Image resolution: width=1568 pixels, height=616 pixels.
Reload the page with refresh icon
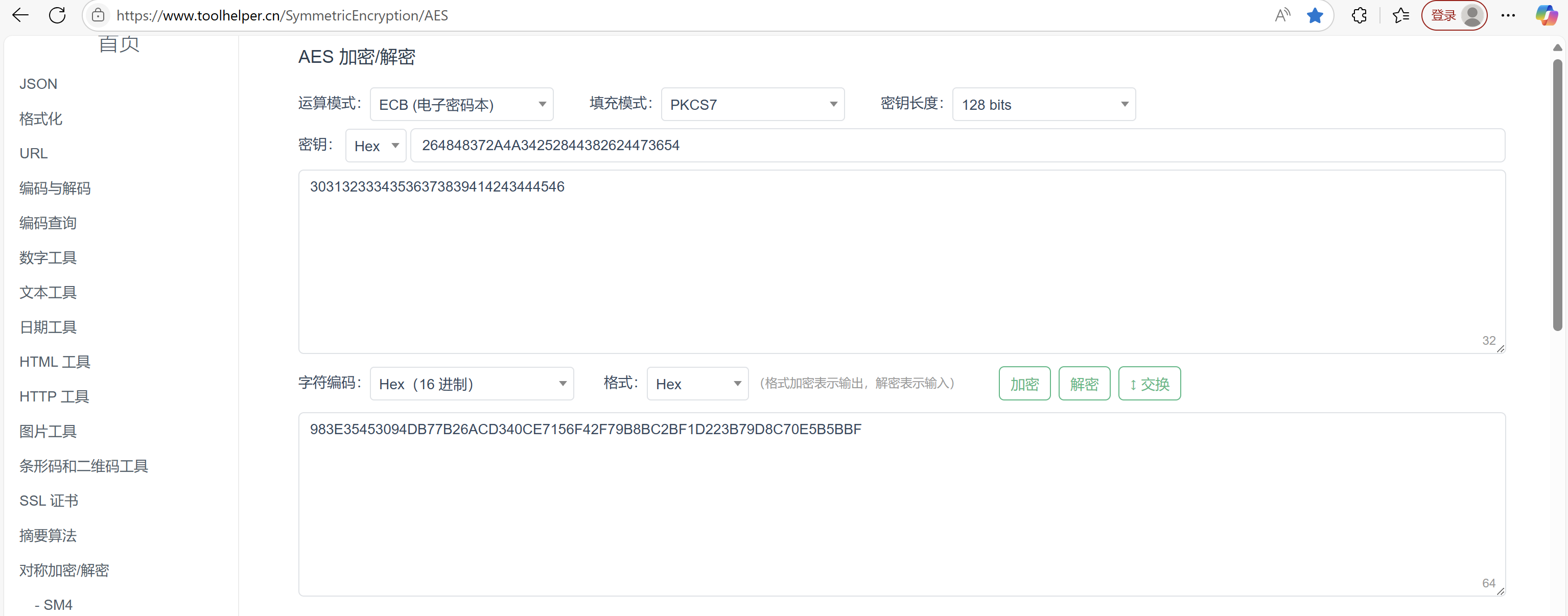click(x=57, y=15)
